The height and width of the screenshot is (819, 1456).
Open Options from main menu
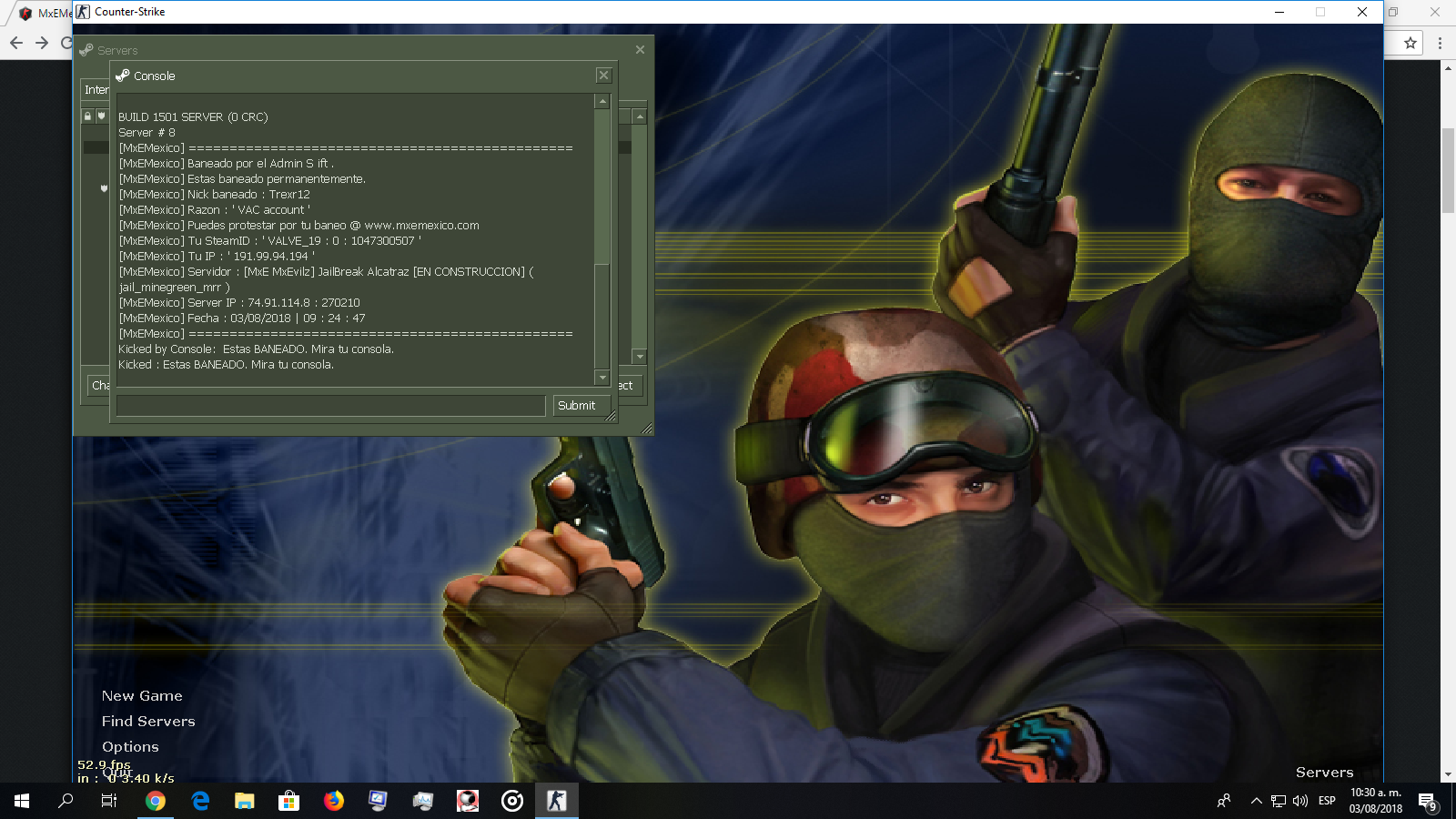(x=130, y=747)
